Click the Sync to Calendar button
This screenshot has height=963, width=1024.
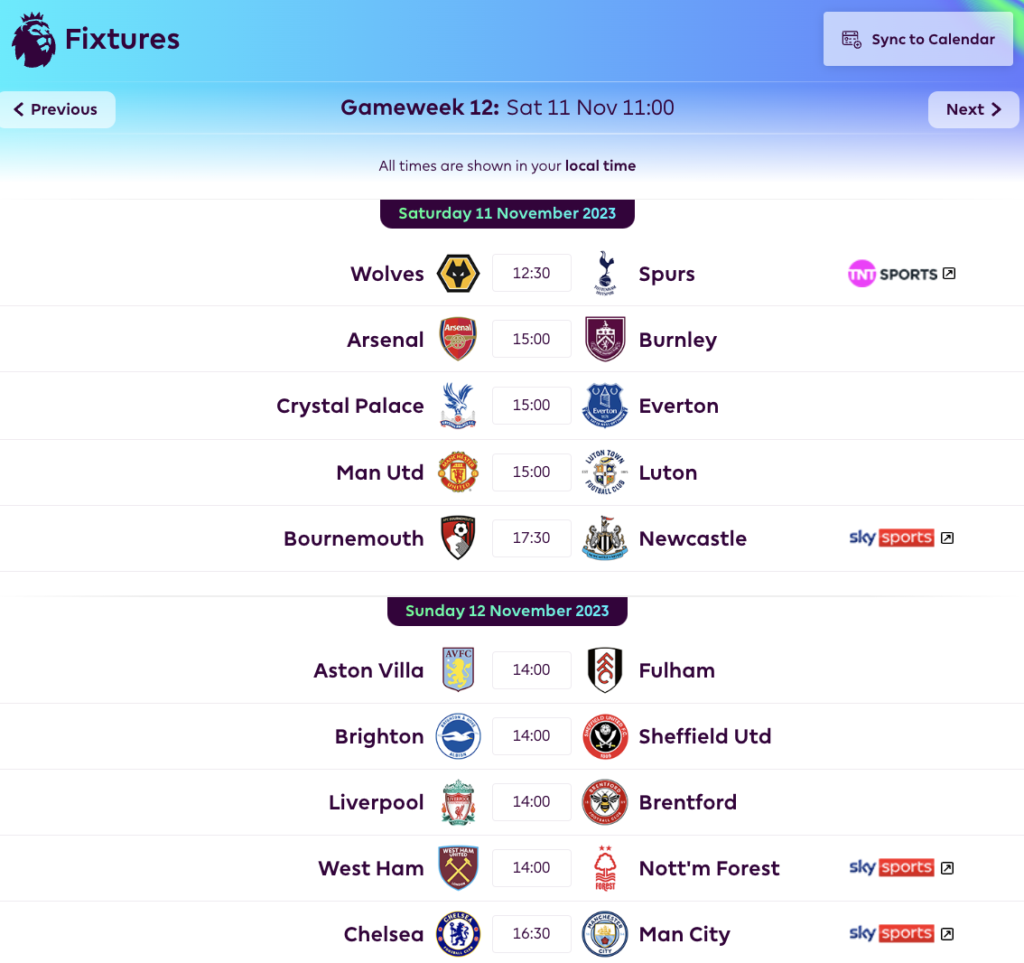917,38
